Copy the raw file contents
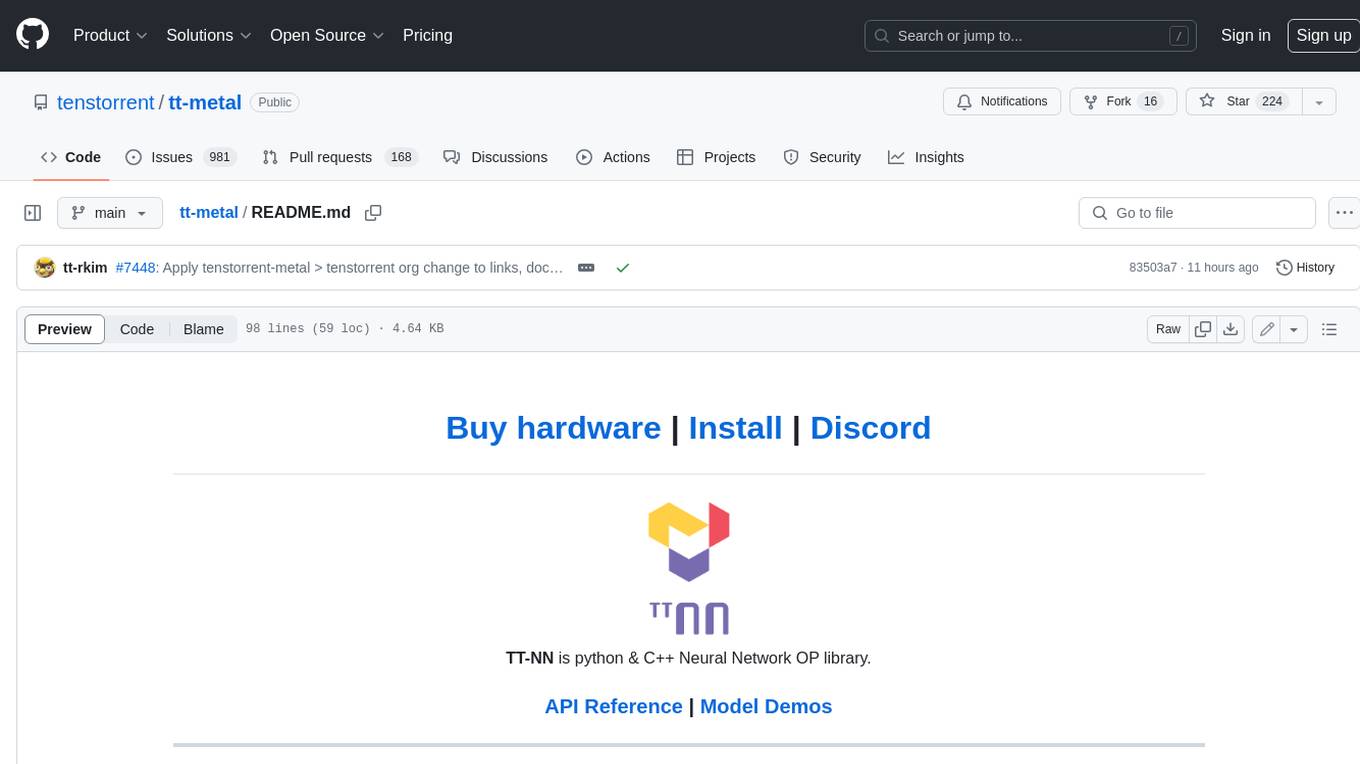 tap(1203, 329)
